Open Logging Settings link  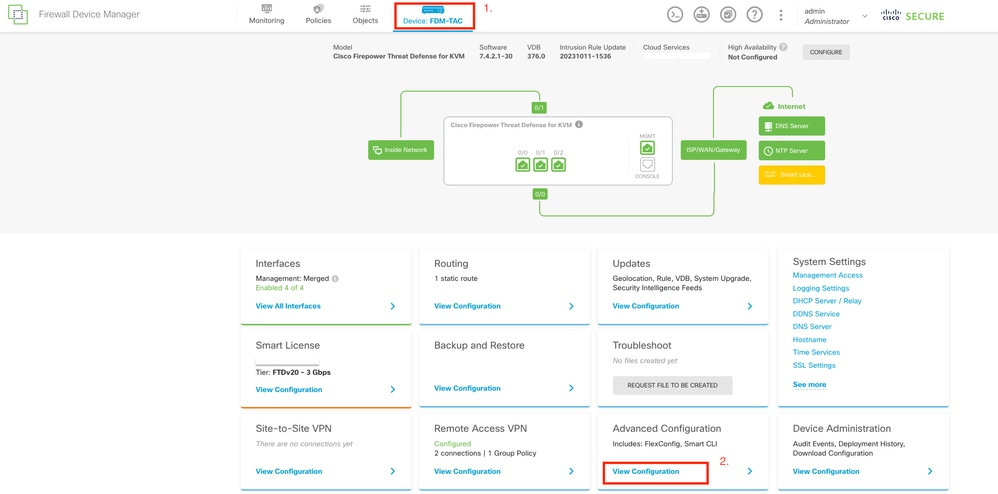coord(820,288)
